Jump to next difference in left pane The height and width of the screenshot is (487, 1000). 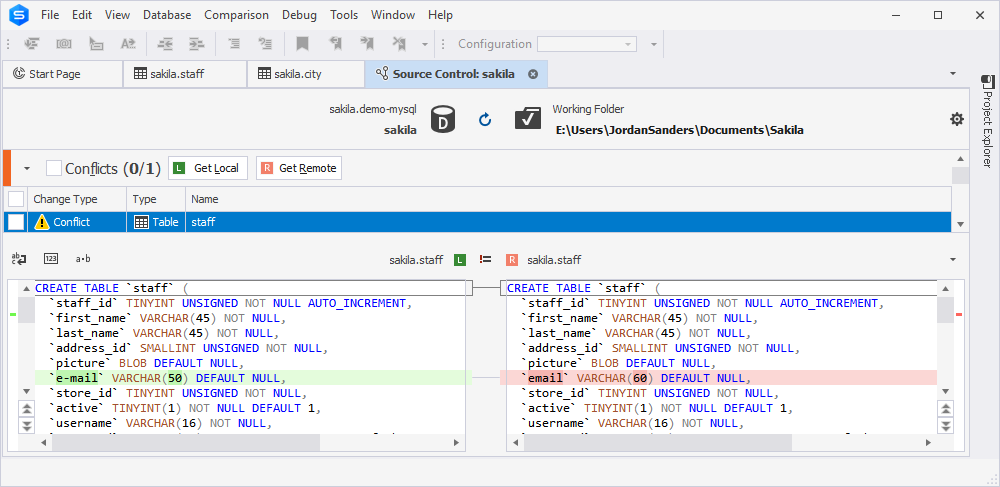[27, 426]
